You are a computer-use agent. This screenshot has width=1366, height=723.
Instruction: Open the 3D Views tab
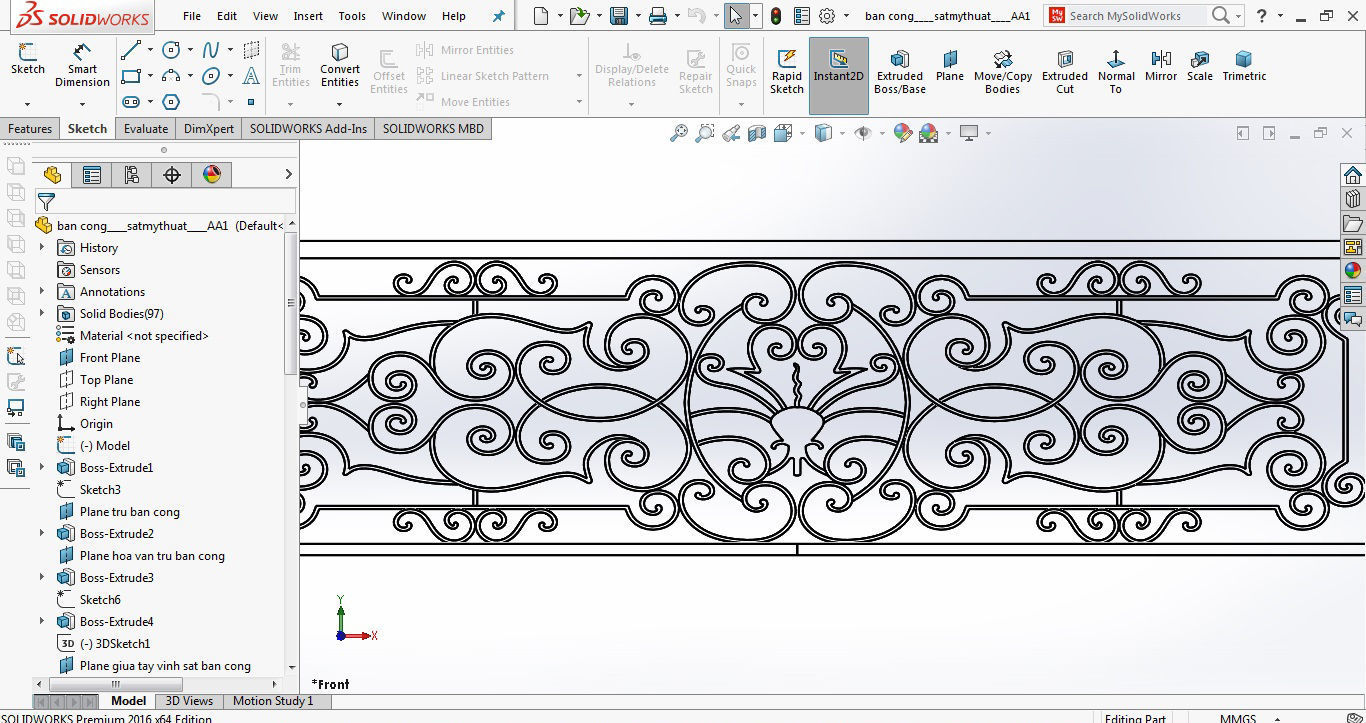click(189, 701)
